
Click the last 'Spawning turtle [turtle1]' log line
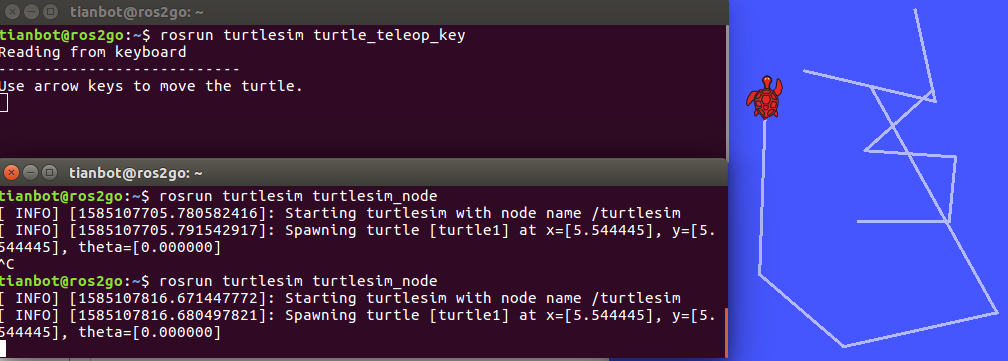coord(357,324)
